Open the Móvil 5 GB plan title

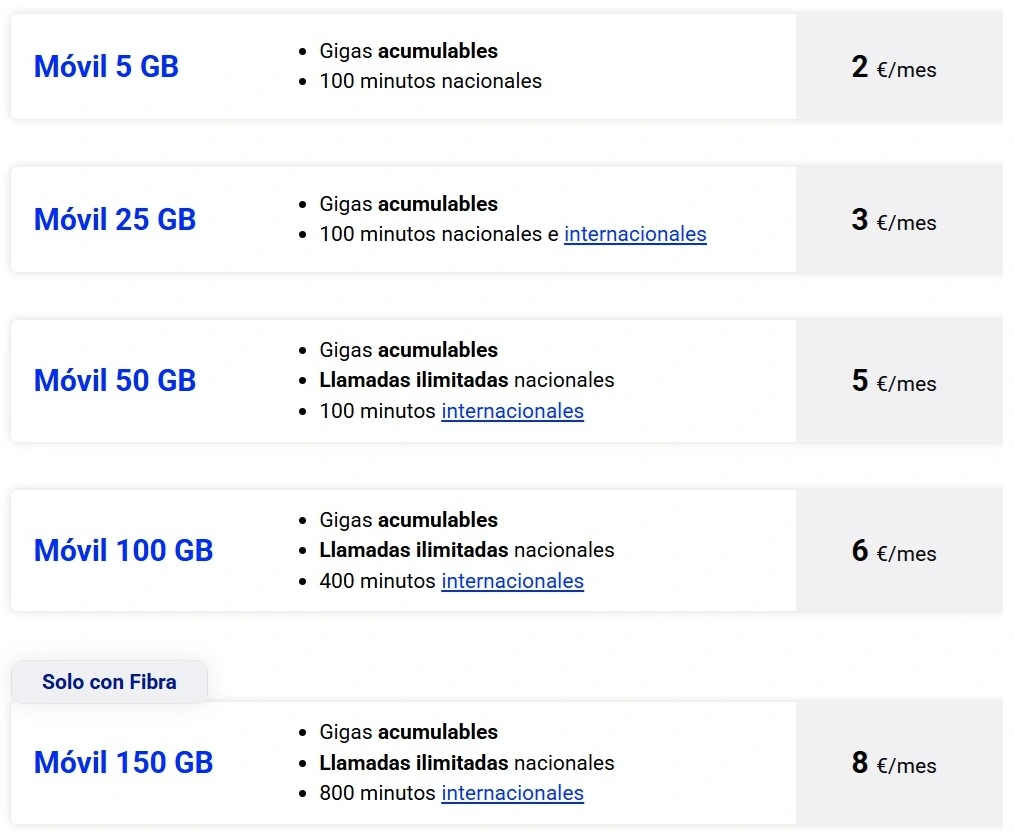click(x=106, y=67)
